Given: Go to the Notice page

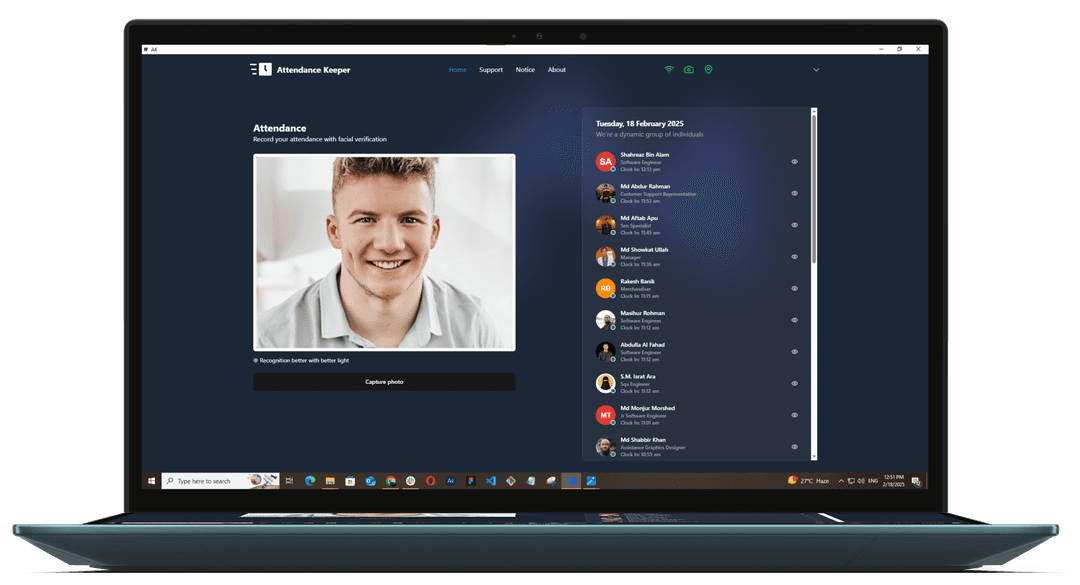Looking at the screenshot, I should click(x=525, y=70).
